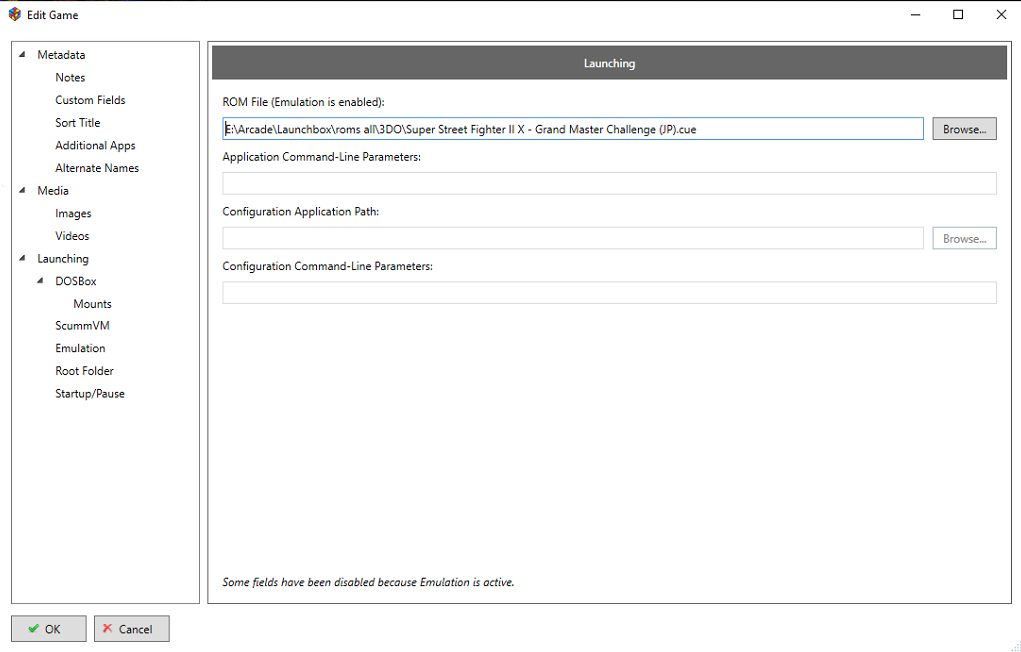This screenshot has height=652, width=1021.
Task: Click the 'Application Command-Line Parameters:' label
Action: tap(322, 157)
